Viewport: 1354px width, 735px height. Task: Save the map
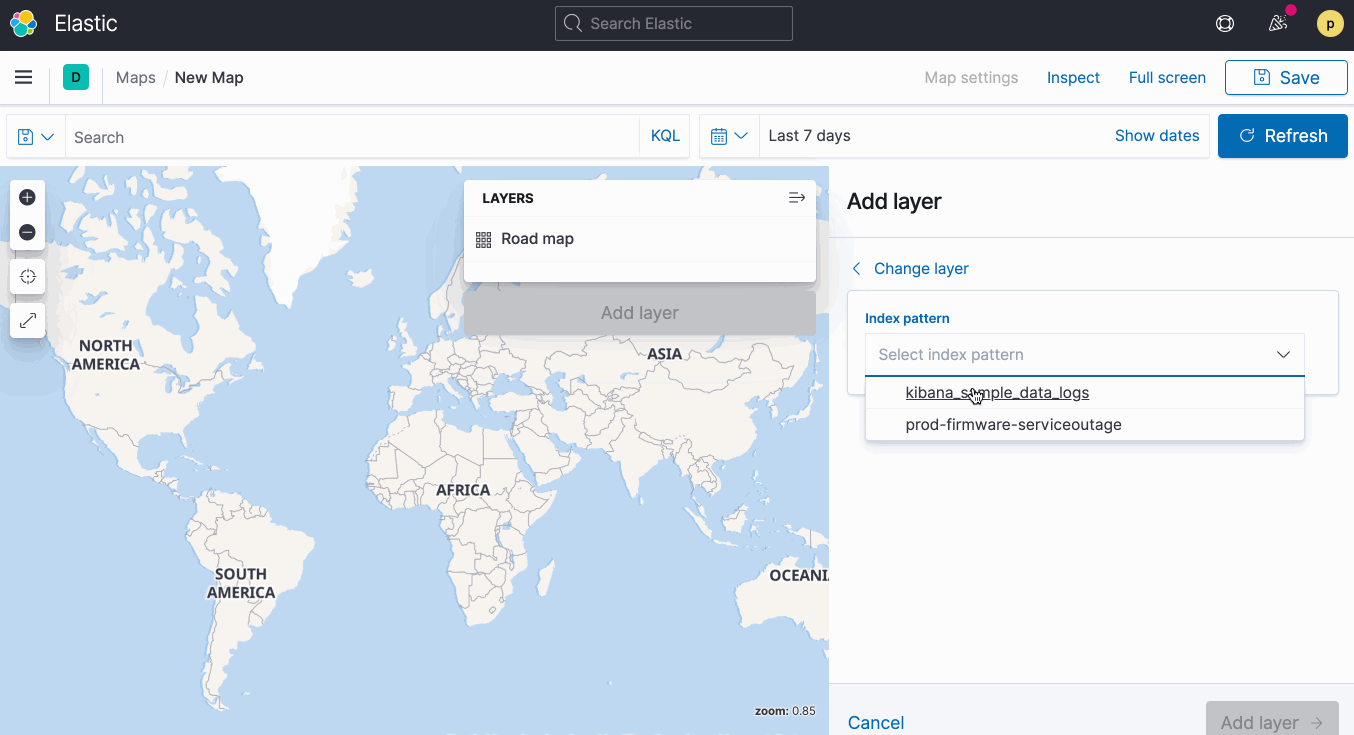(1286, 77)
